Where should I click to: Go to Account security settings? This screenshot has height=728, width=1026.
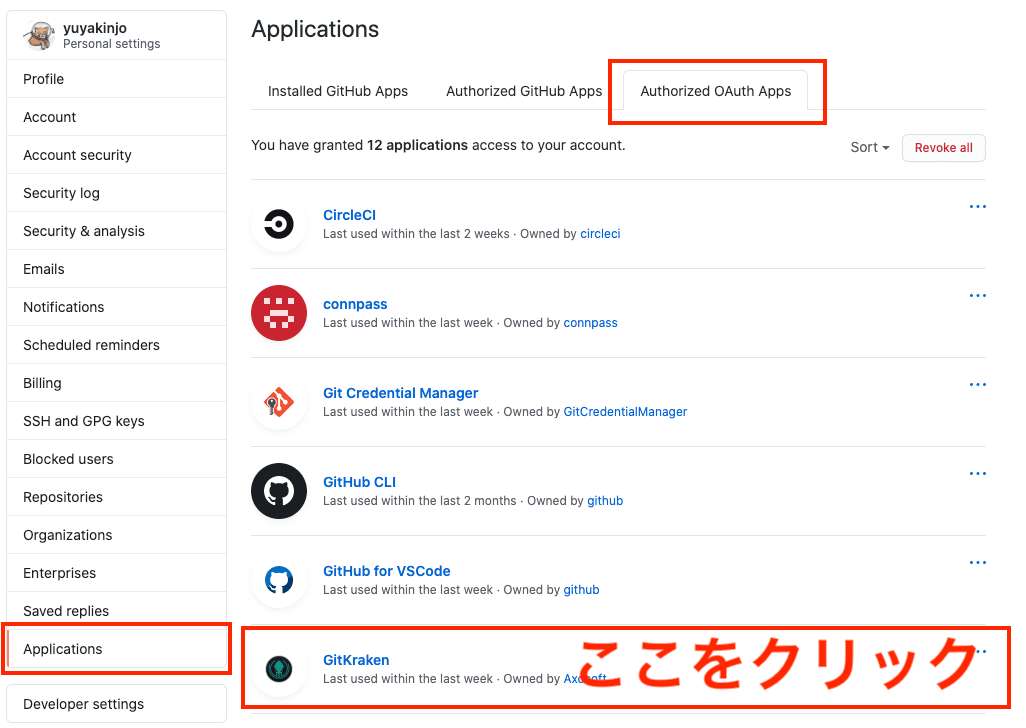click(x=116, y=155)
